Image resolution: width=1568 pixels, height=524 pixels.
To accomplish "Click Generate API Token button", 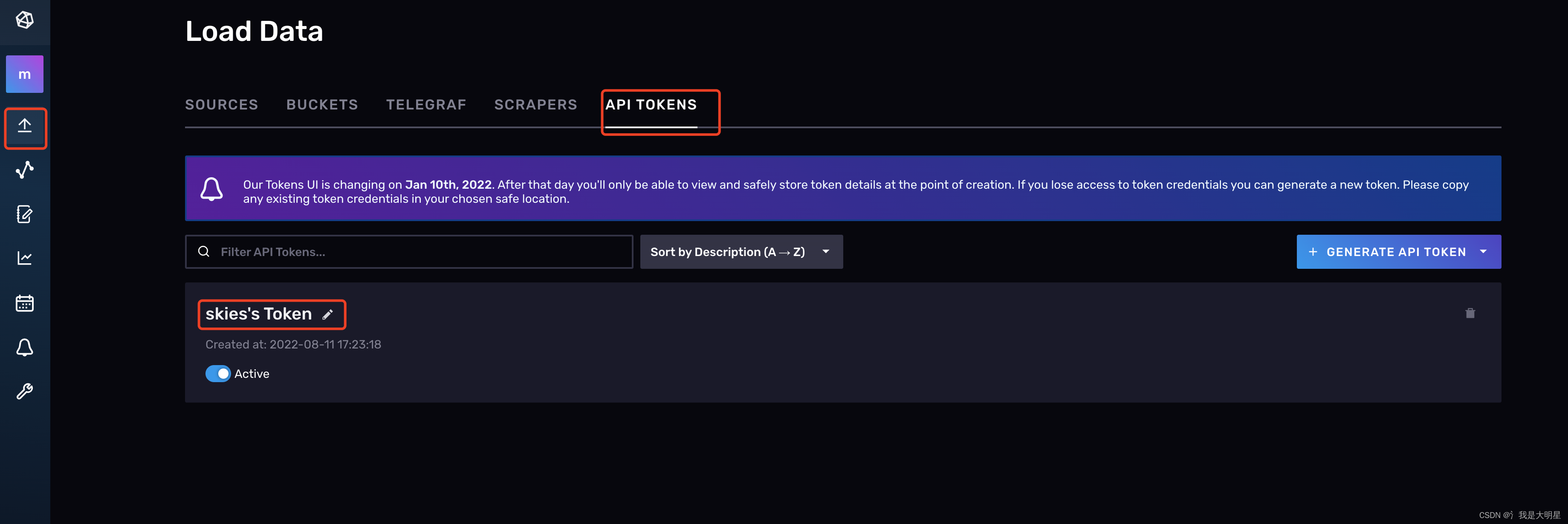I will tap(1388, 252).
